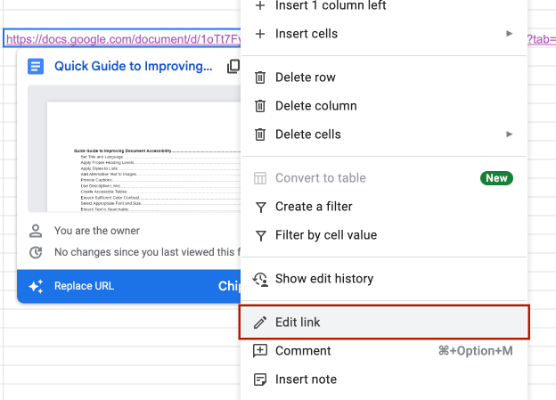Click the Replace URL sparkle icon
The width and height of the screenshot is (556, 400).
point(36,286)
